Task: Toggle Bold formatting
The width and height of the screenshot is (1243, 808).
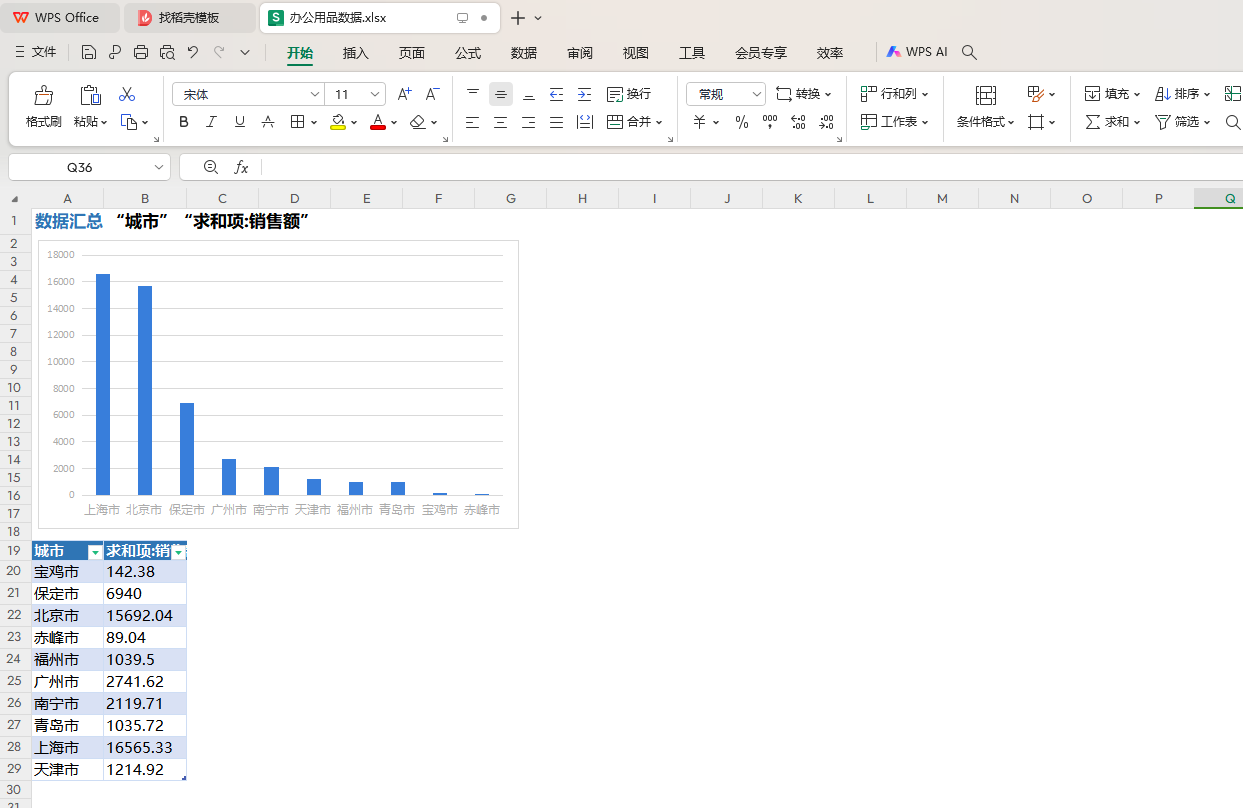Action: (184, 122)
